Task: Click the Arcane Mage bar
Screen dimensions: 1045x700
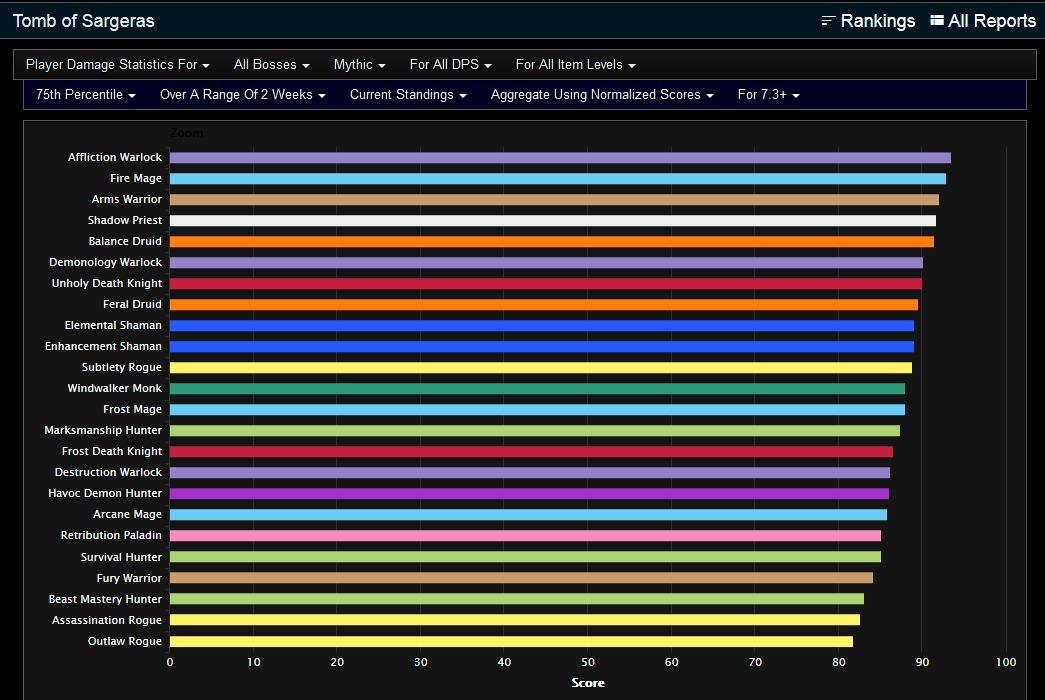Action: coord(528,515)
